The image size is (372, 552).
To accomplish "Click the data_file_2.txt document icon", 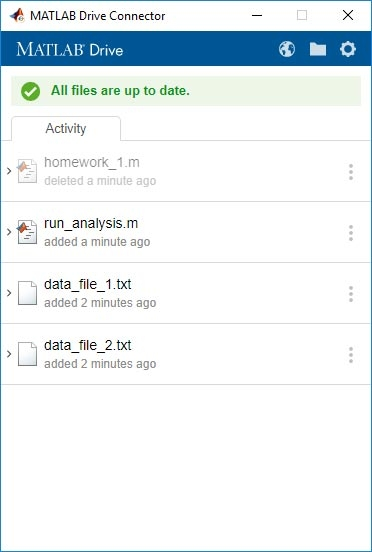I will click(x=27, y=354).
